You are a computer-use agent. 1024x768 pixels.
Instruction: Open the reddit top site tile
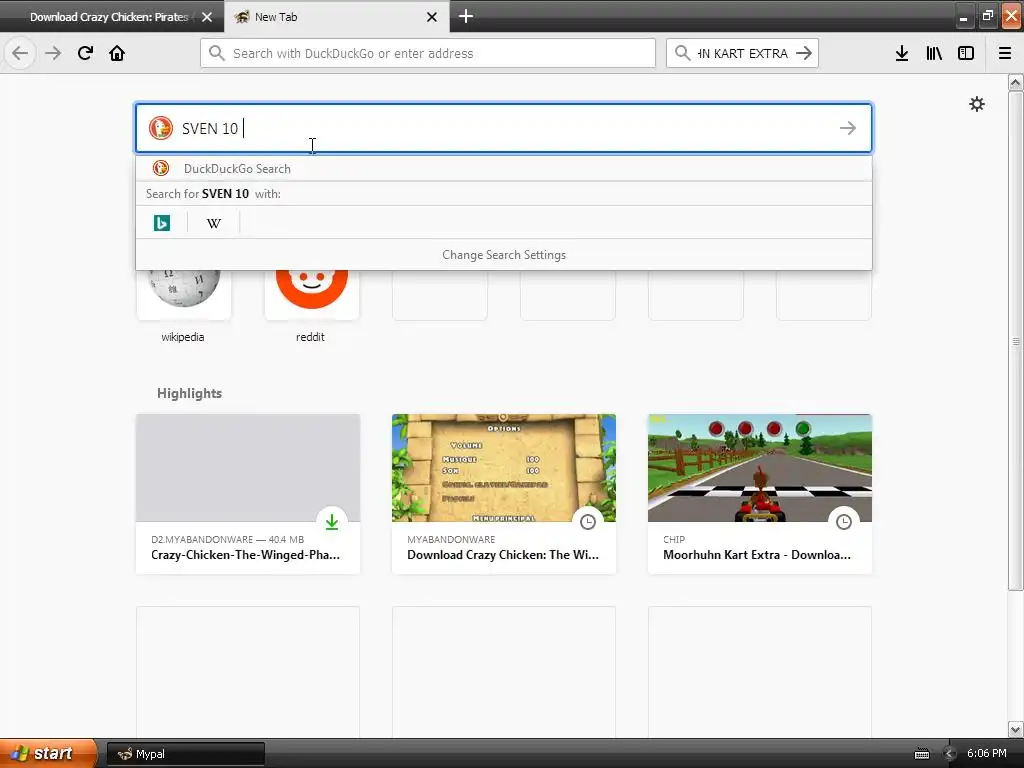pyautogui.click(x=312, y=295)
